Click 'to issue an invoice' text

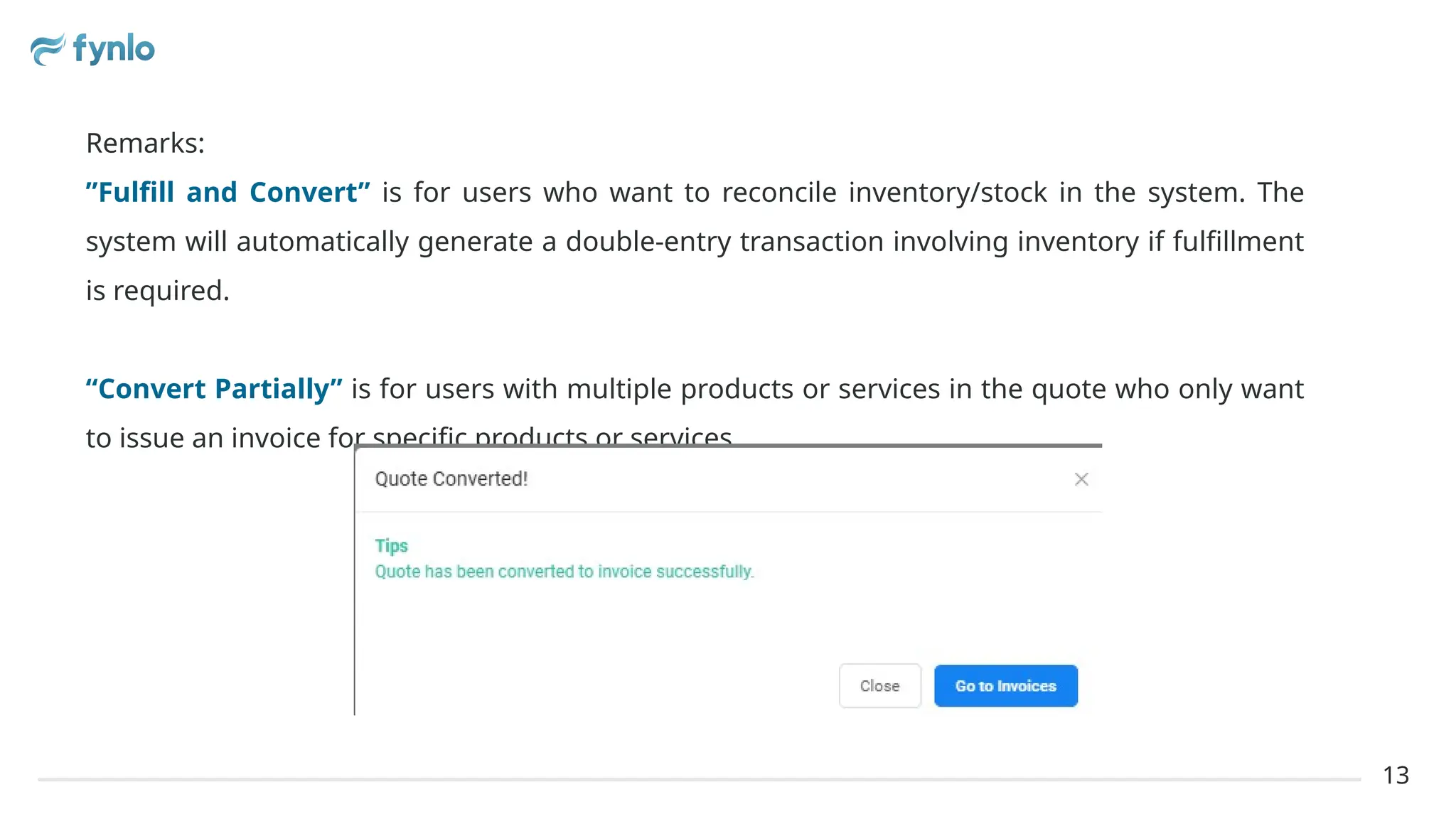[x=203, y=438]
